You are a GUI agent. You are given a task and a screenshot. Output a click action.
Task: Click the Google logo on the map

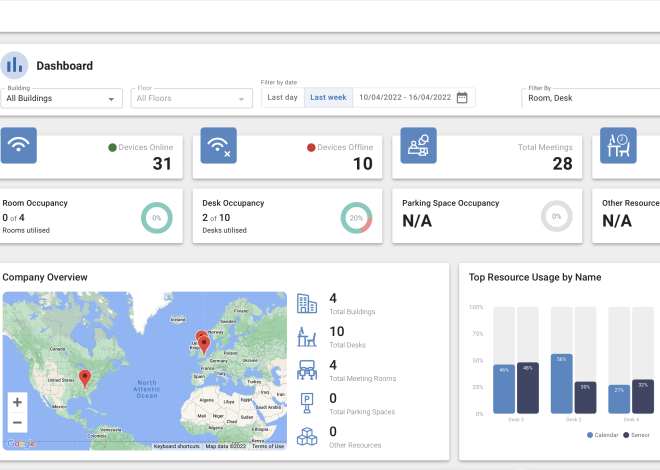coord(21,443)
